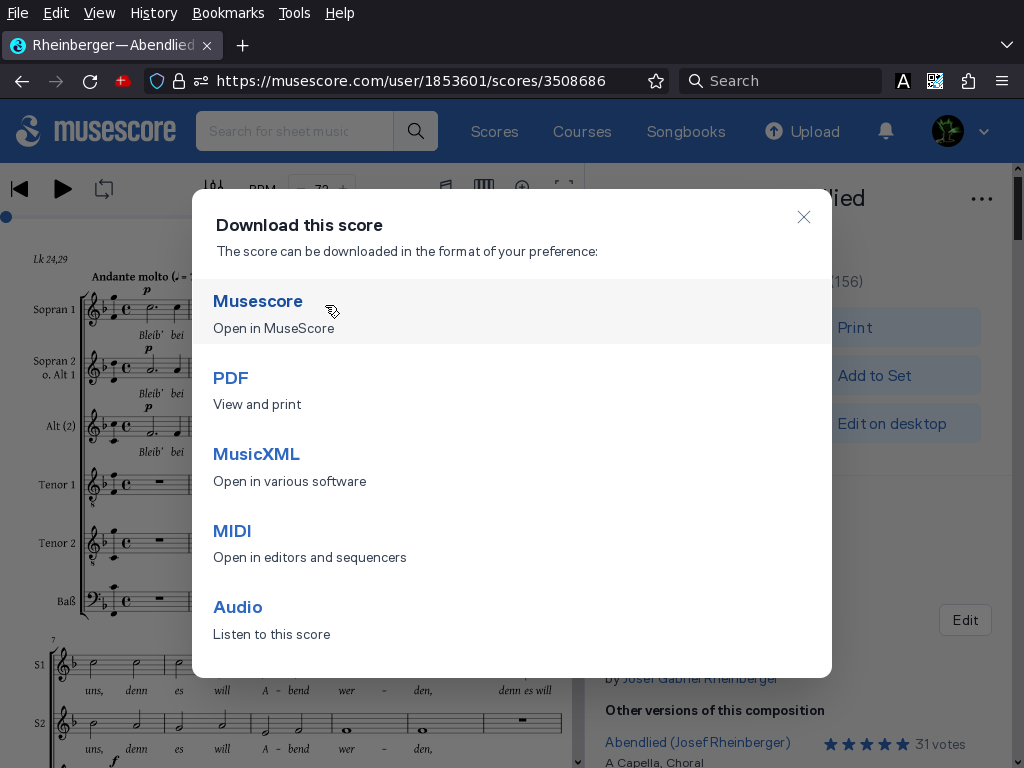Image resolution: width=1024 pixels, height=768 pixels.
Task: Rewind playback to the start
Action: pos(20,189)
